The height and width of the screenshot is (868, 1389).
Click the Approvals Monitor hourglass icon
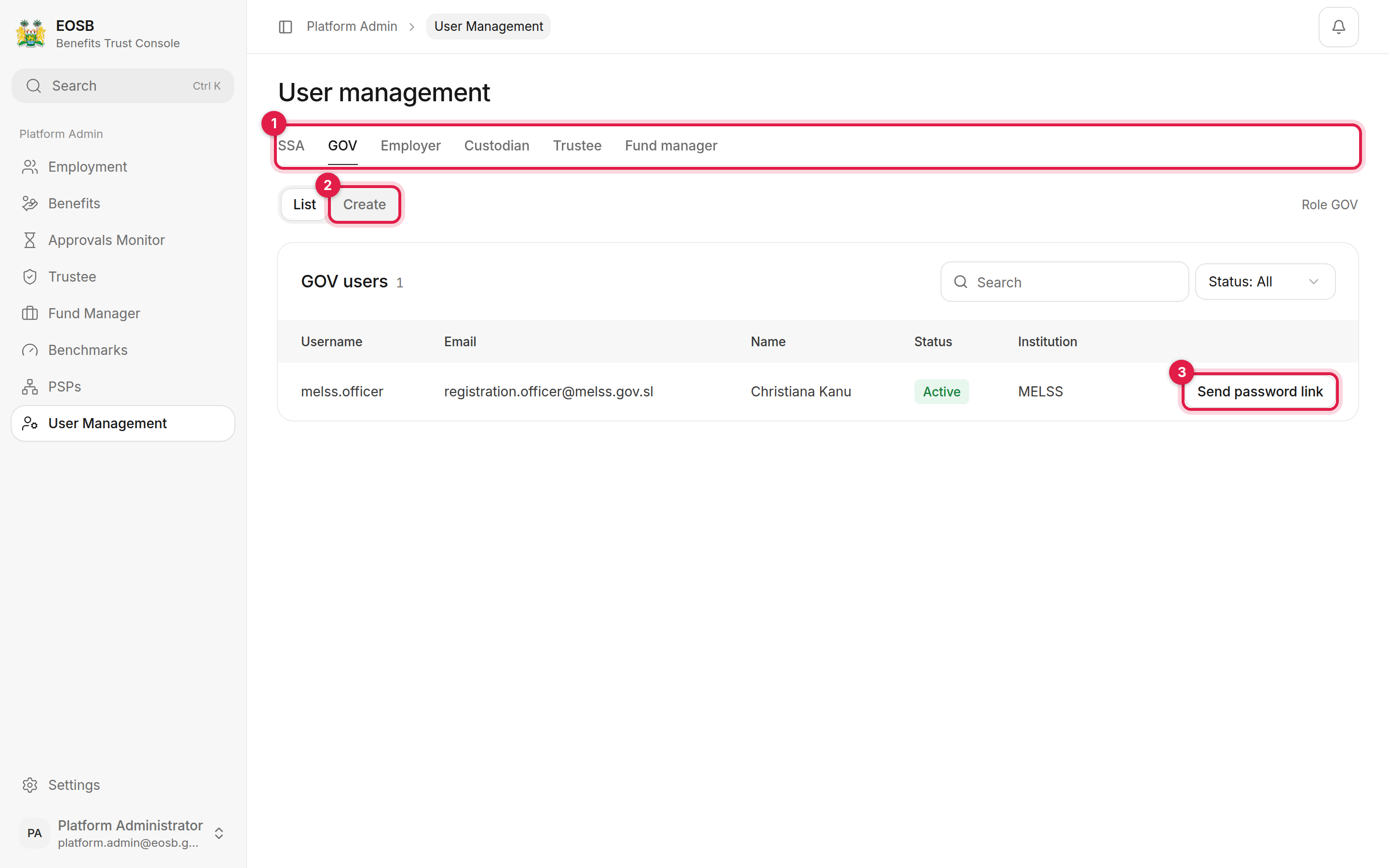click(x=30, y=240)
